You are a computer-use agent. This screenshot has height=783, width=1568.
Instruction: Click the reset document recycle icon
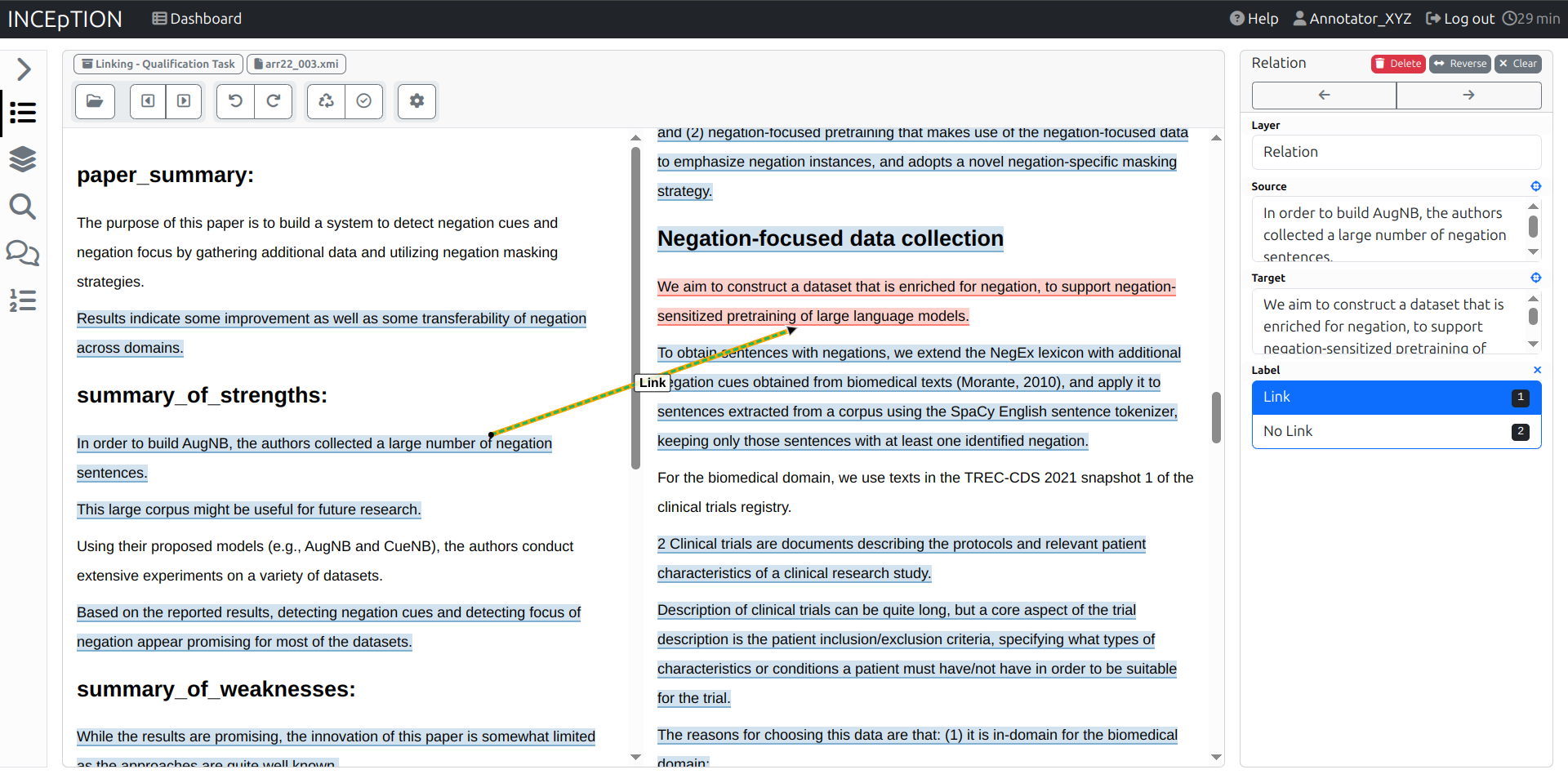point(326,101)
